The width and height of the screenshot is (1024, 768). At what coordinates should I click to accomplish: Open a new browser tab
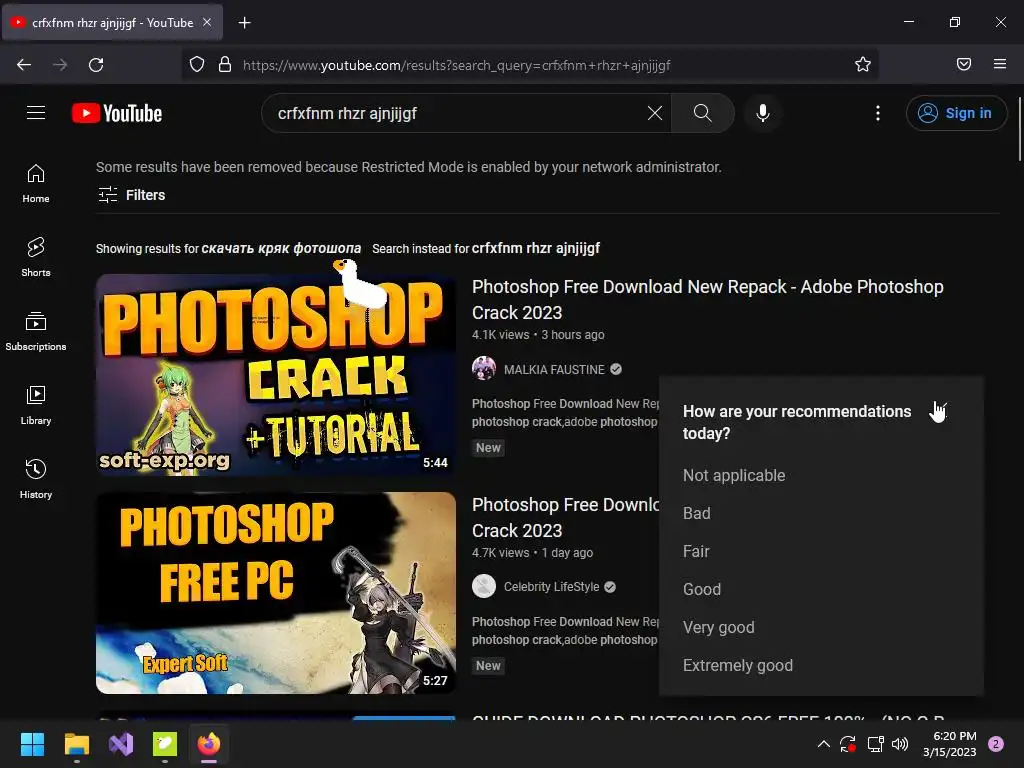244,23
